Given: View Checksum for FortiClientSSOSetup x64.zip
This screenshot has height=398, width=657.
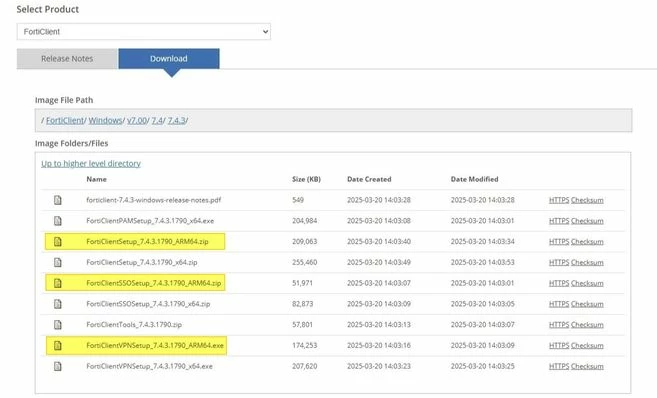Looking at the screenshot, I should click(x=587, y=304).
